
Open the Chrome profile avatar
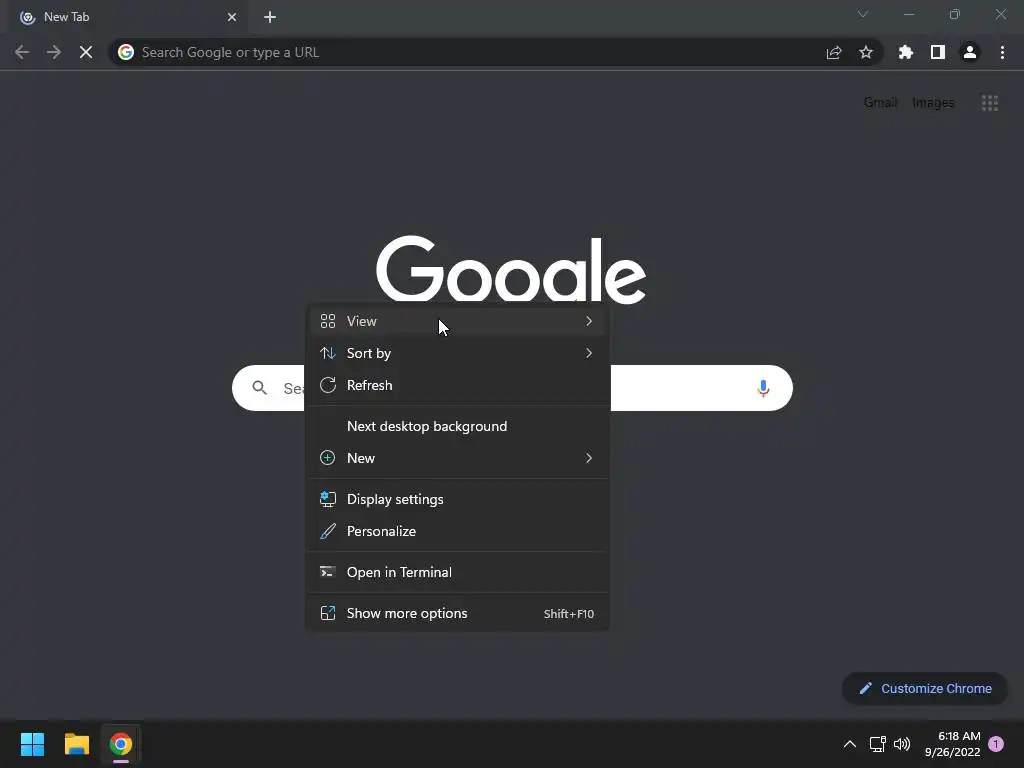point(970,52)
